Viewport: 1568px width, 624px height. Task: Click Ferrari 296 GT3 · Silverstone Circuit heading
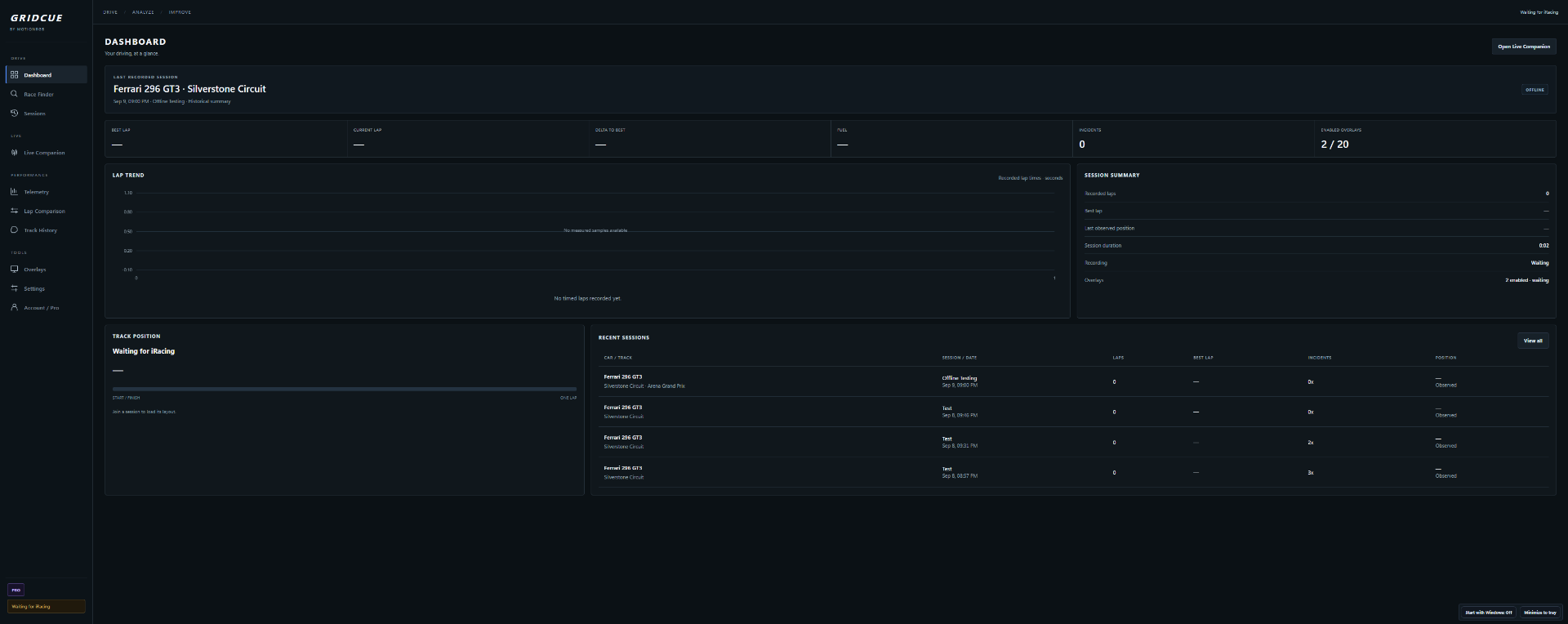pyautogui.click(x=189, y=89)
